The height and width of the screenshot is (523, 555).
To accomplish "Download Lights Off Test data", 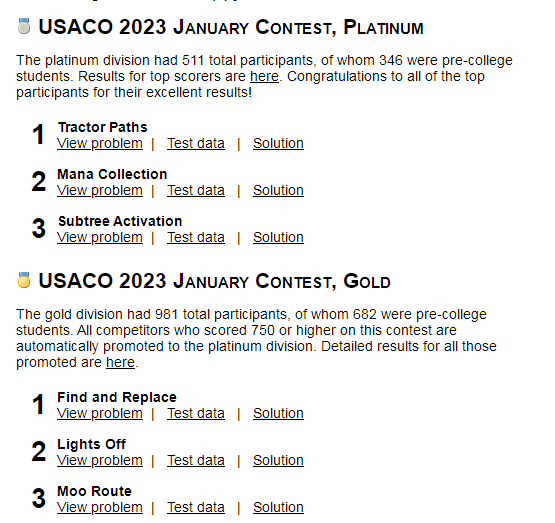I will pos(196,461).
